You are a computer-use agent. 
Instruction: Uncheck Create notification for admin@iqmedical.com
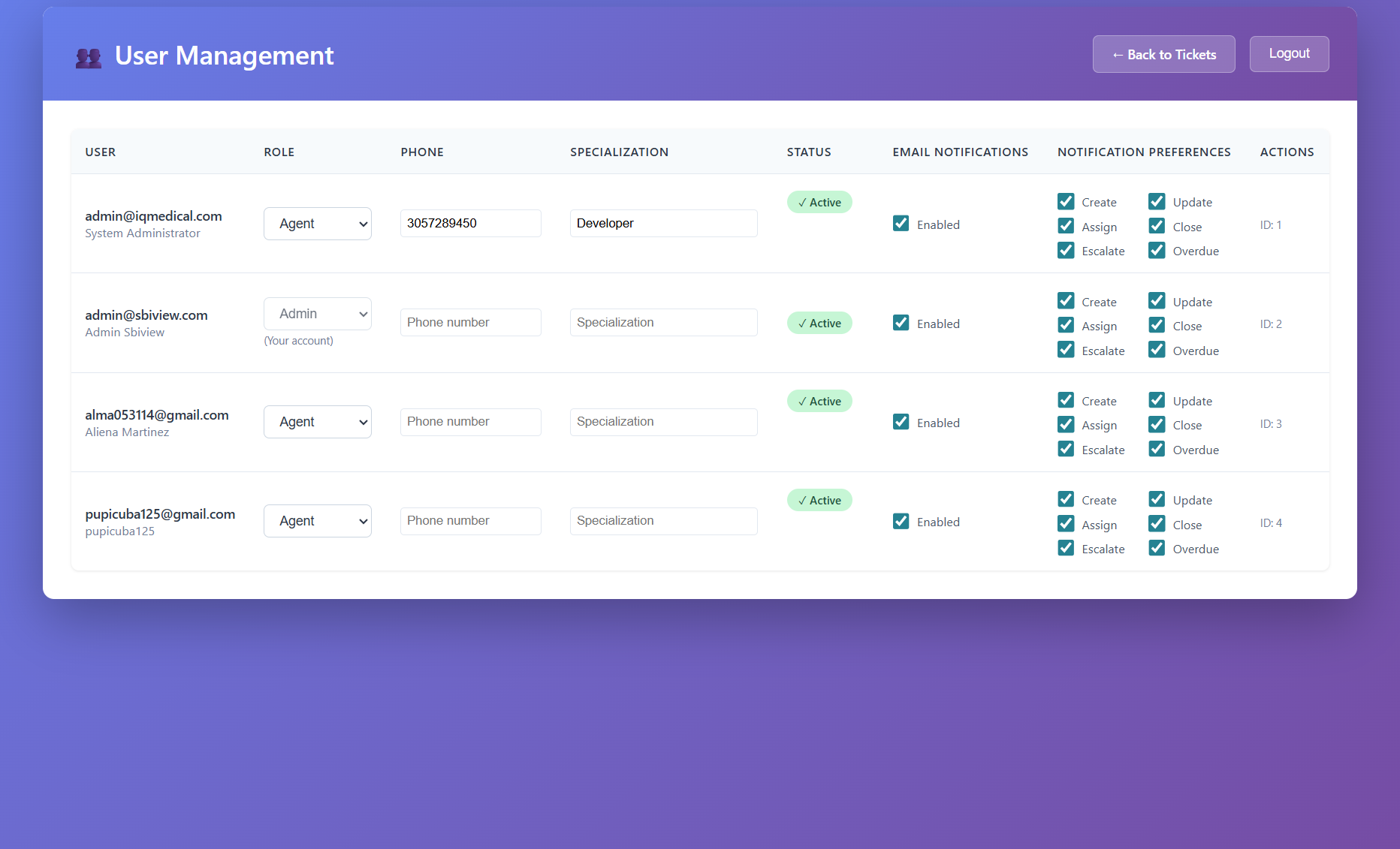[1065, 200]
